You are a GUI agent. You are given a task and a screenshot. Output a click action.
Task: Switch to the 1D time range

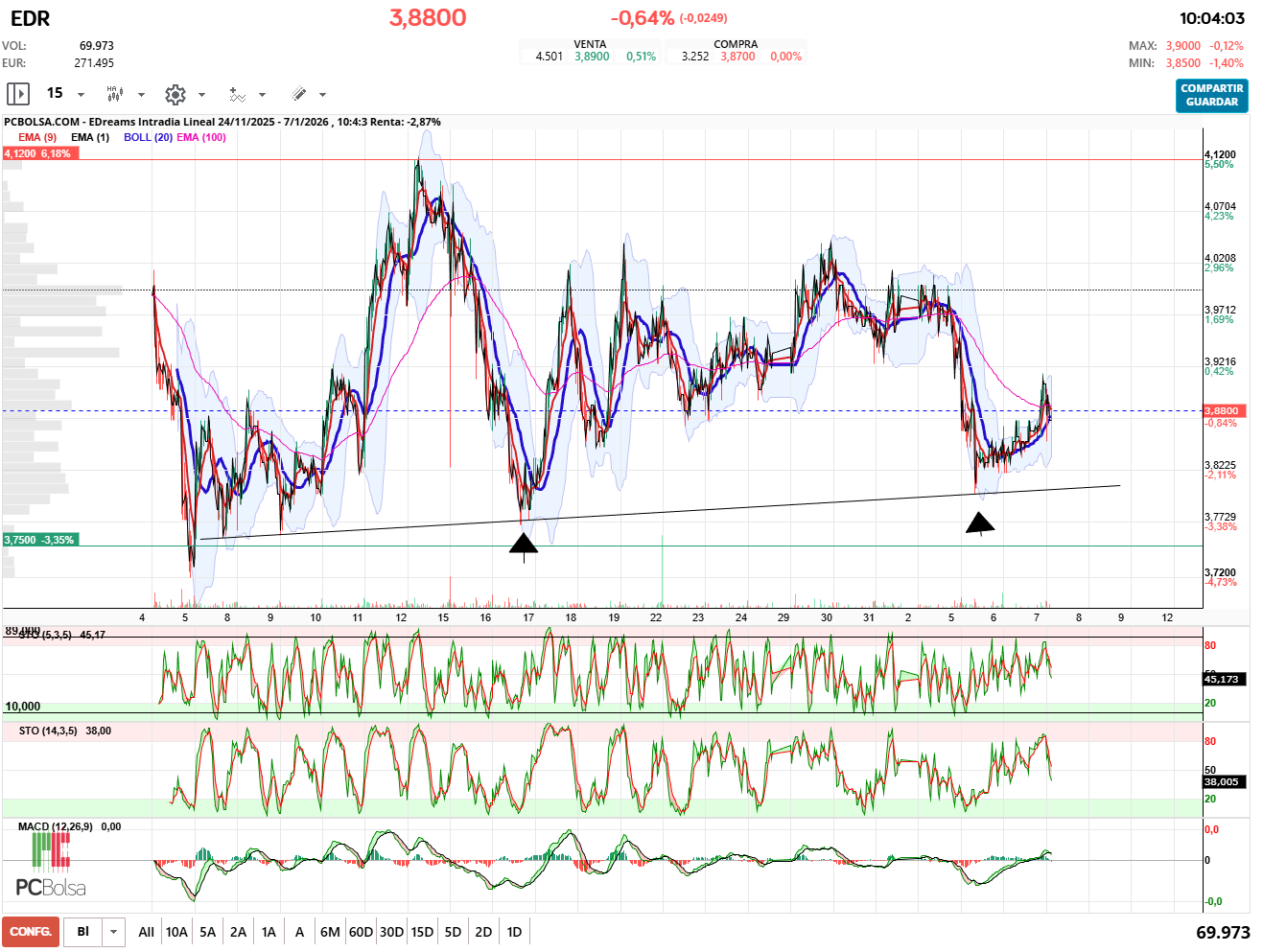[x=514, y=932]
